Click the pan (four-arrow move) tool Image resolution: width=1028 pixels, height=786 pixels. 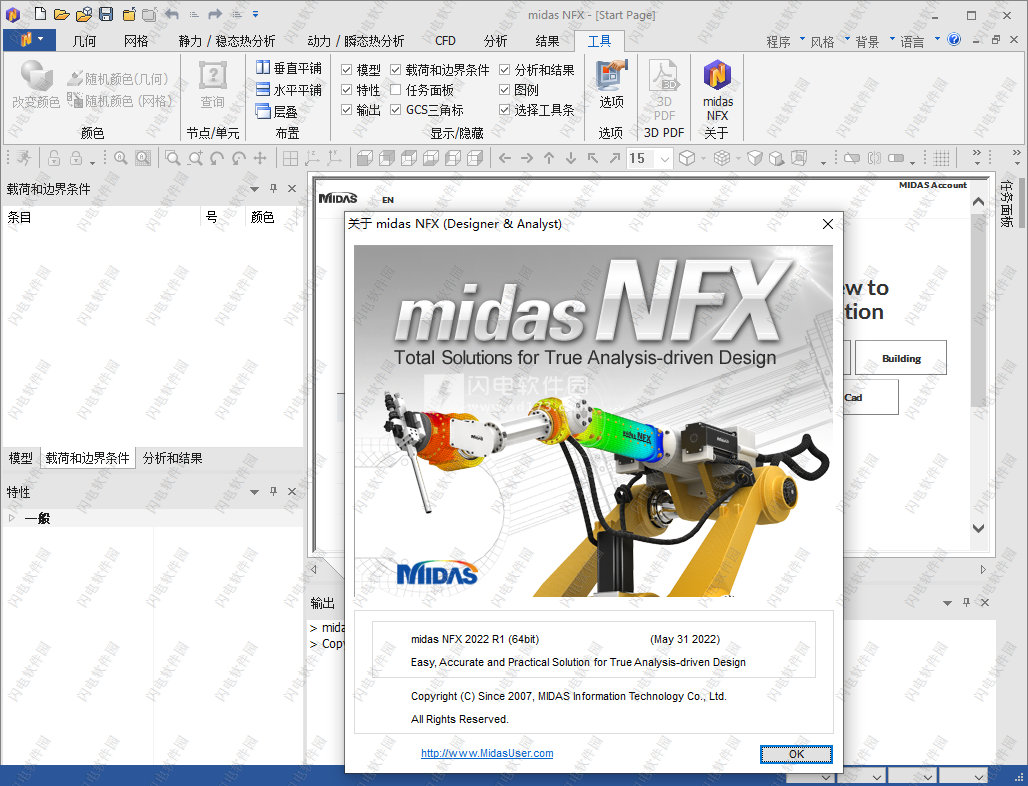[260, 158]
